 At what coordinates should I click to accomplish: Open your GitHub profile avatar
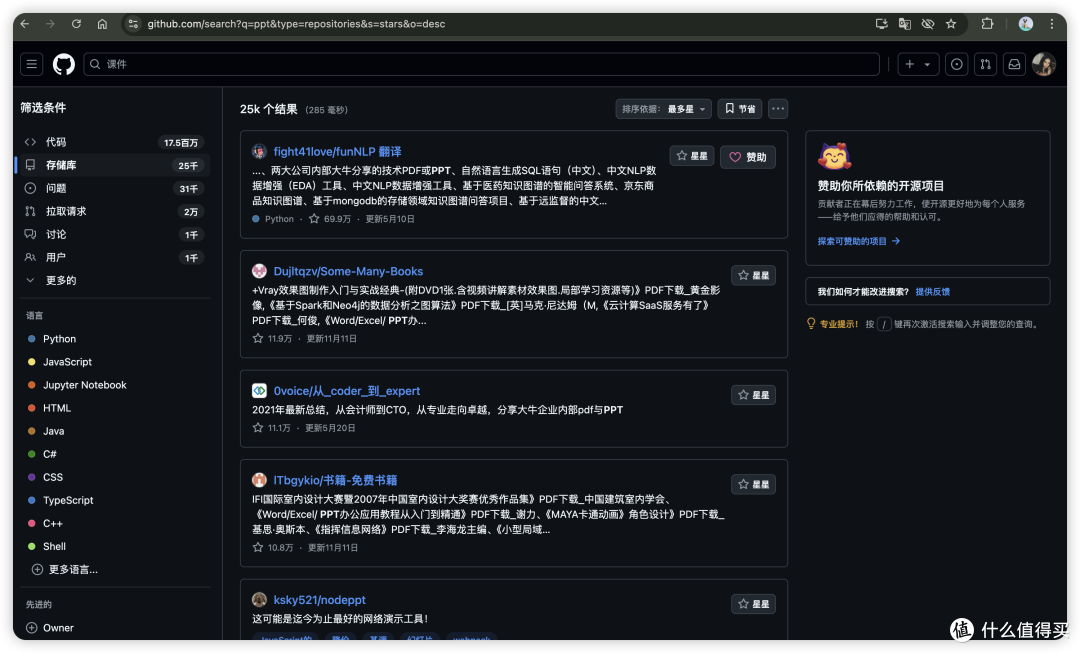tap(1044, 64)
